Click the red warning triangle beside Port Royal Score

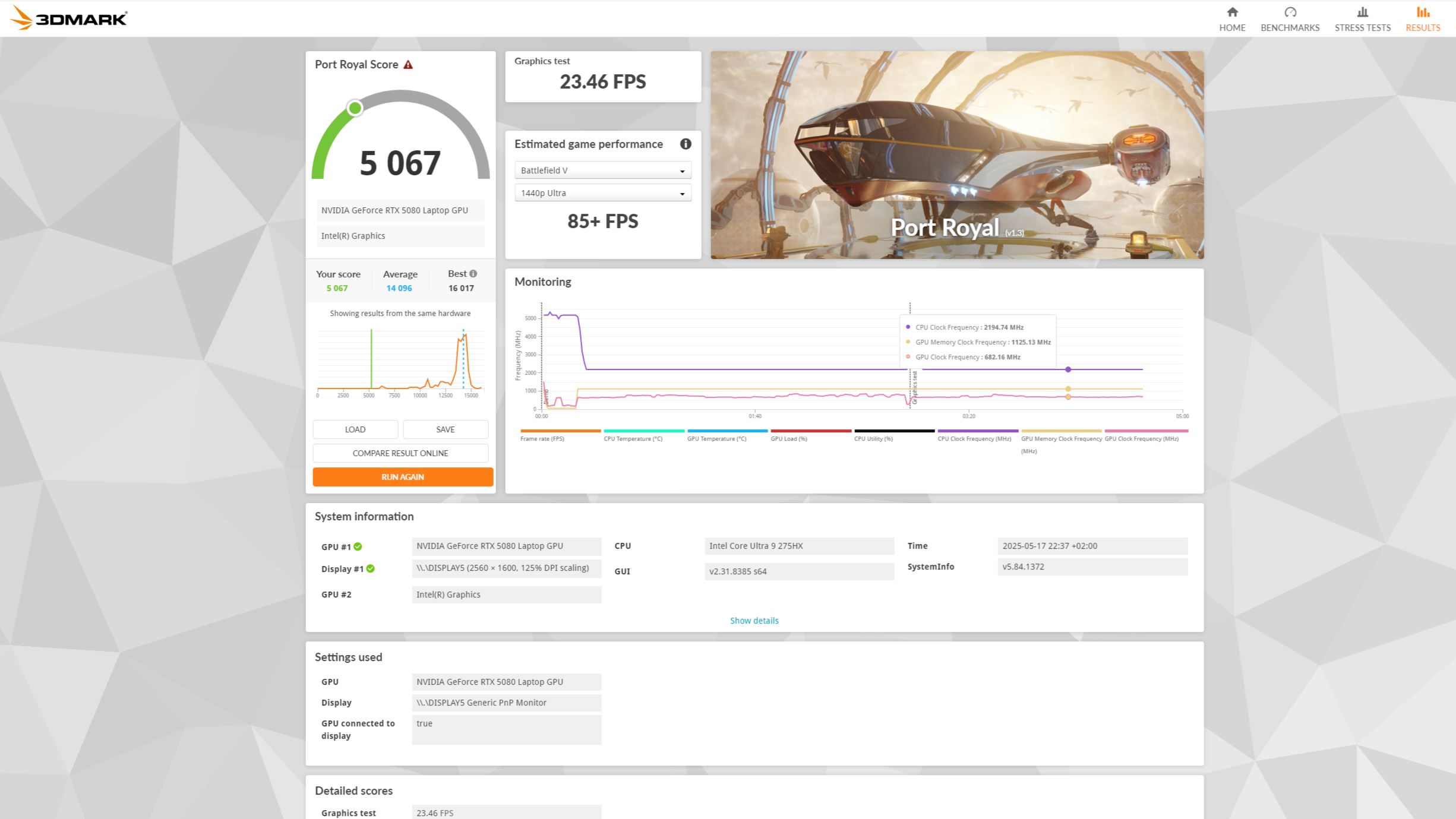[408, 65]
